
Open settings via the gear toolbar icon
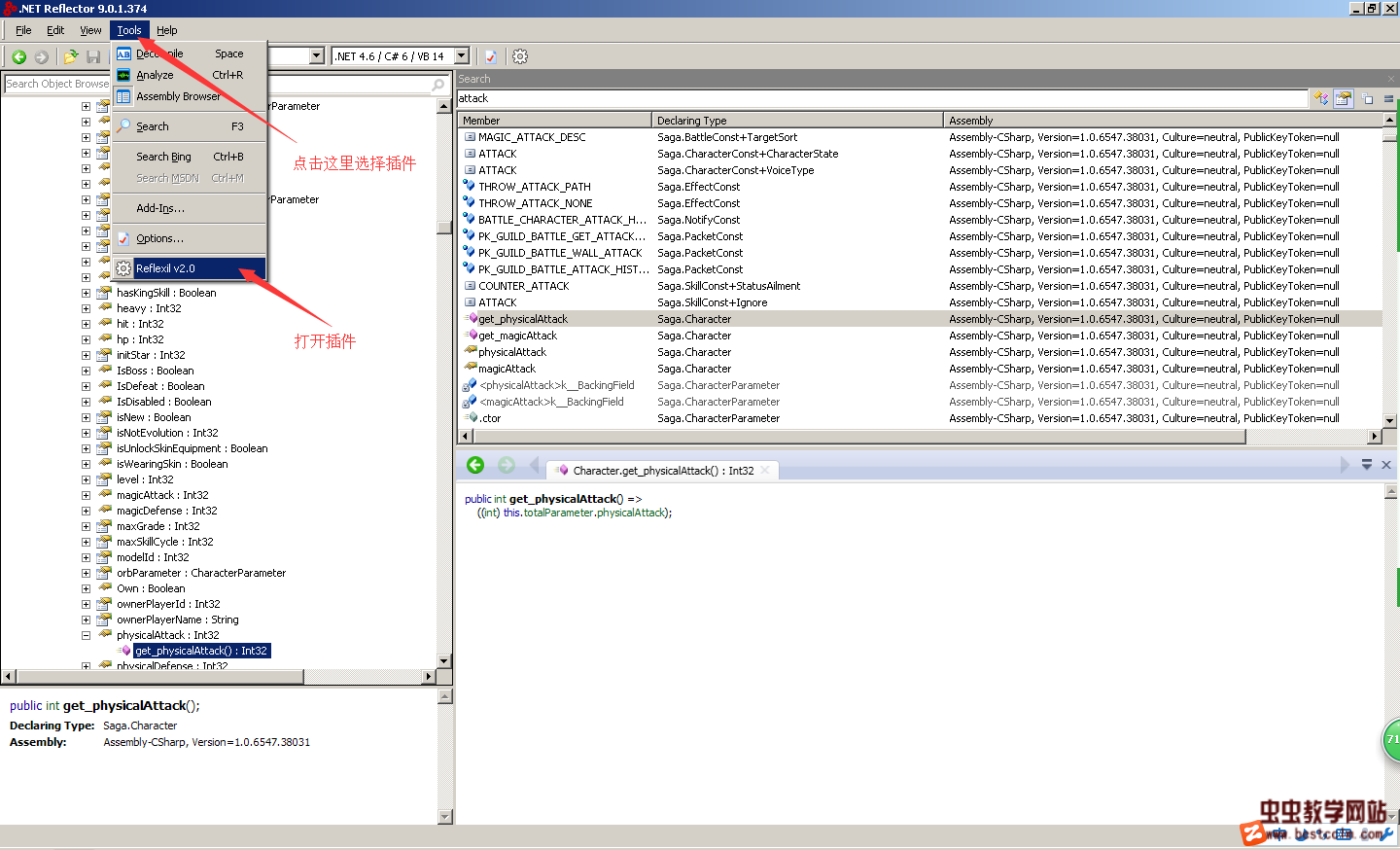pyautogui.click(x=520, y=56)
